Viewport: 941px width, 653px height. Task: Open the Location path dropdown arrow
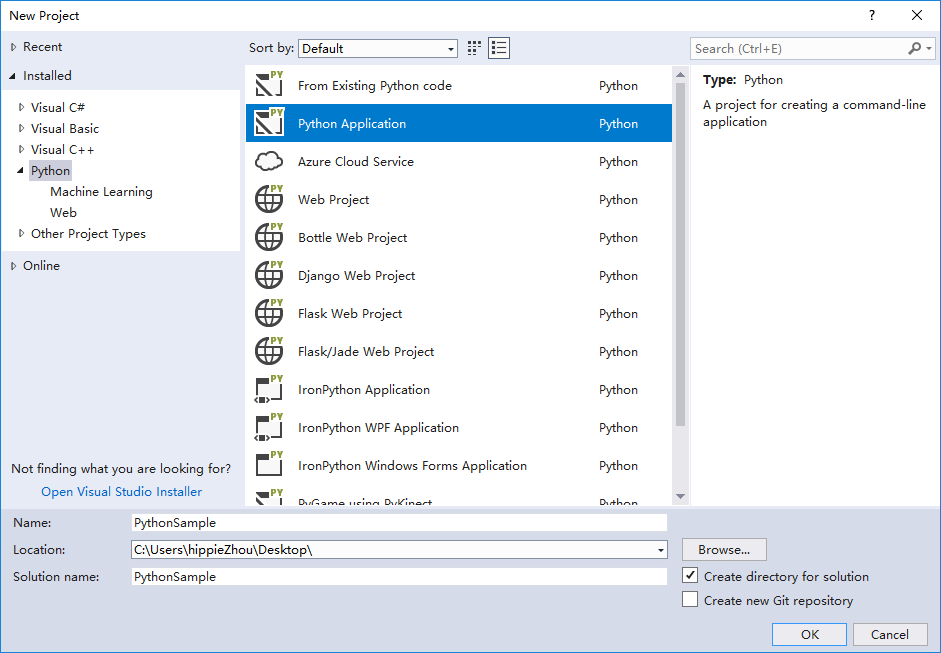click(660, 550)
